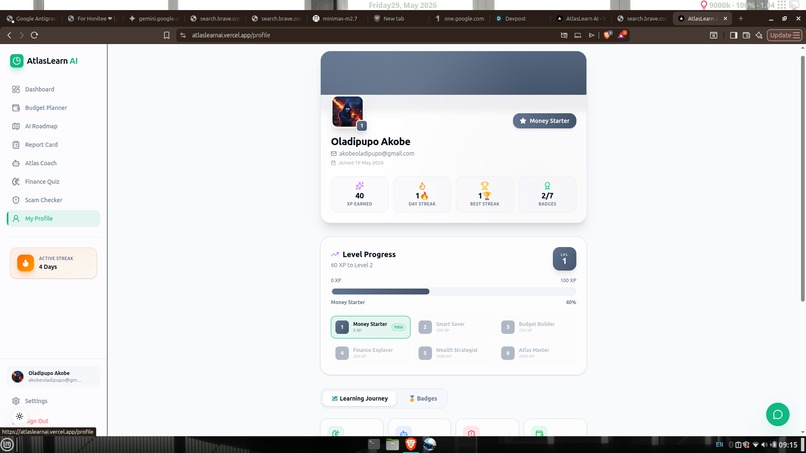The image size is (806, 453).
Task: Open the green chat bubble button
Action: [x=777, y=414]
